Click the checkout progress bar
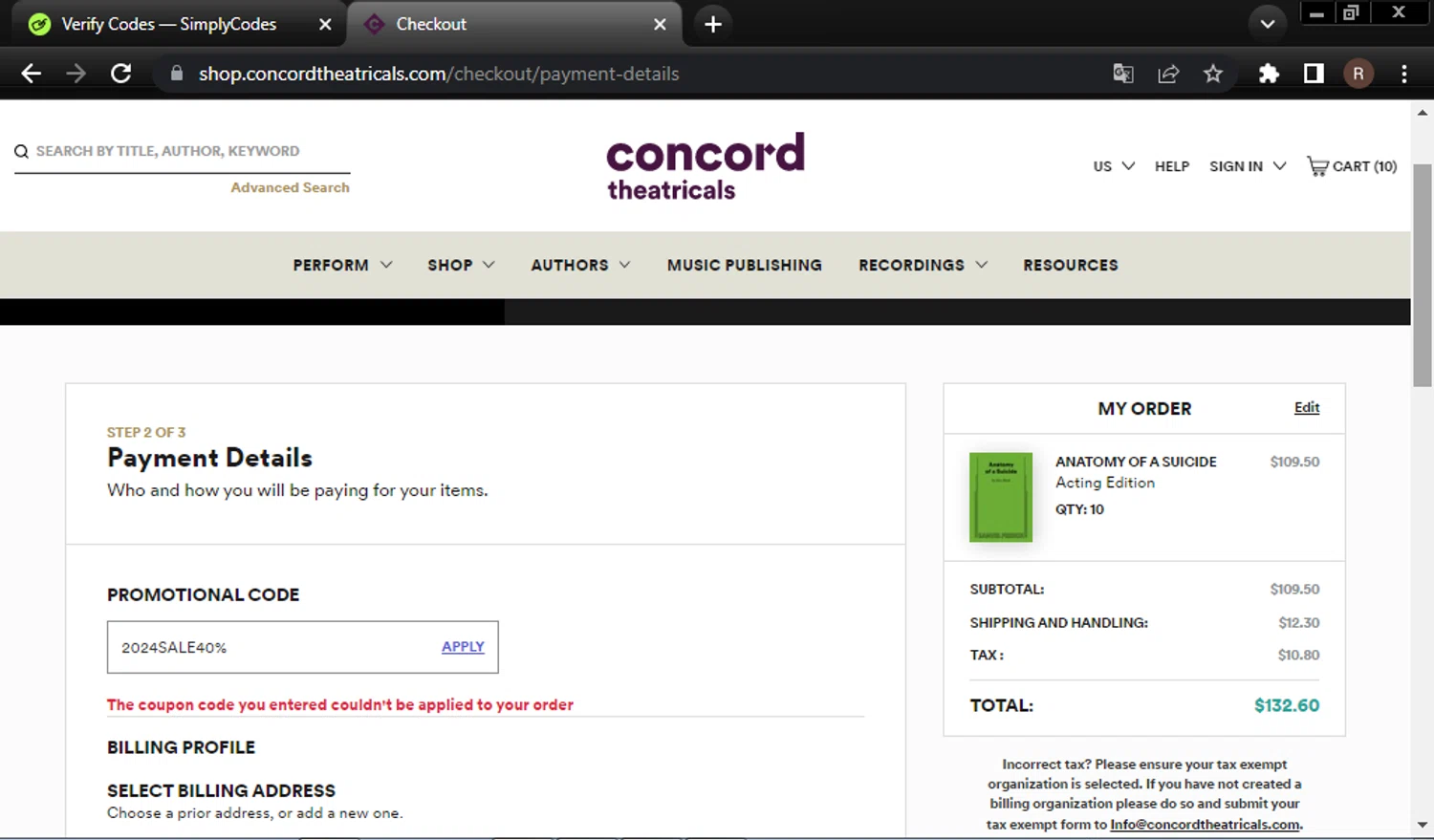1434x840 pixels. pos(706,312)
